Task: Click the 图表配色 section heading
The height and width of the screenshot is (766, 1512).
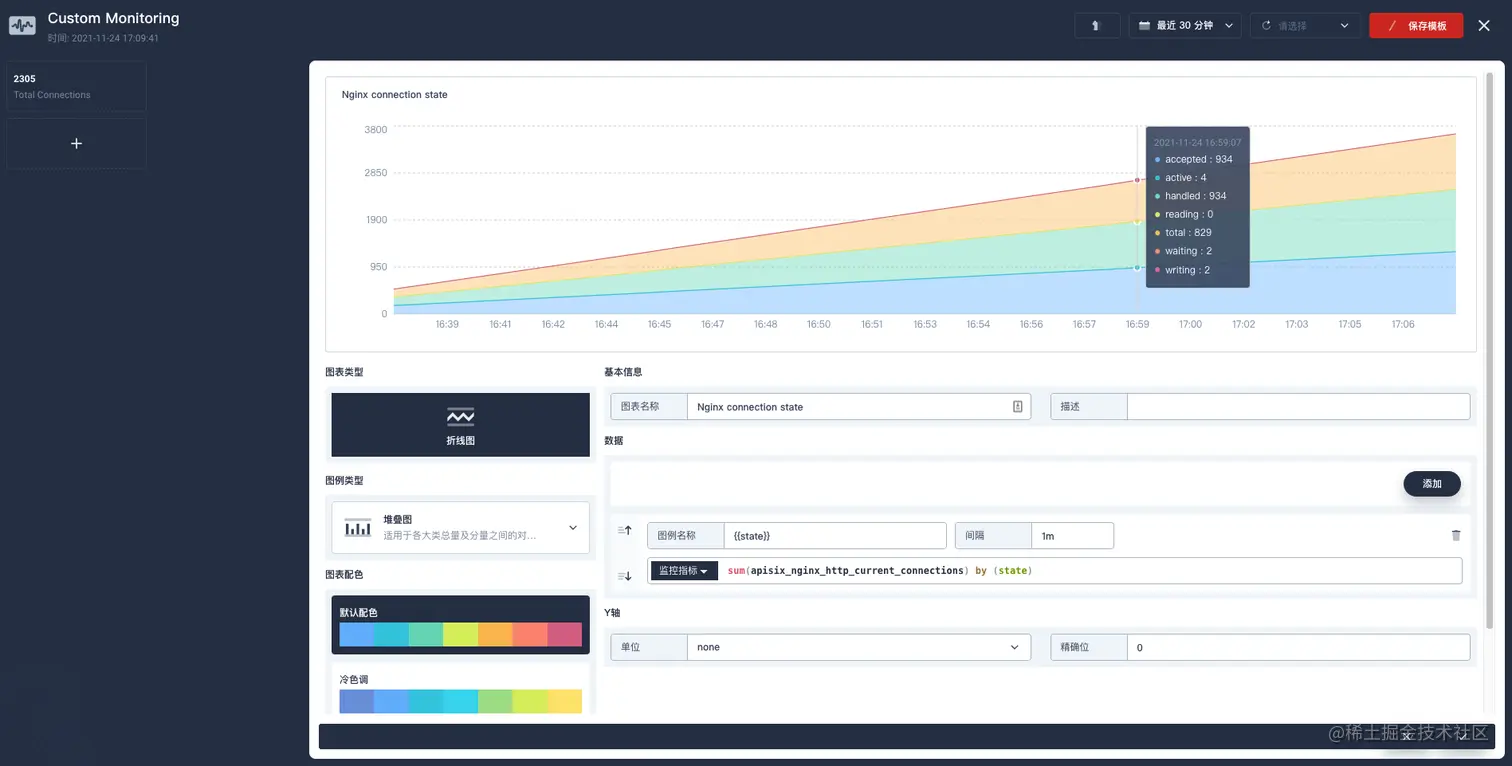Action: (344, 575)
